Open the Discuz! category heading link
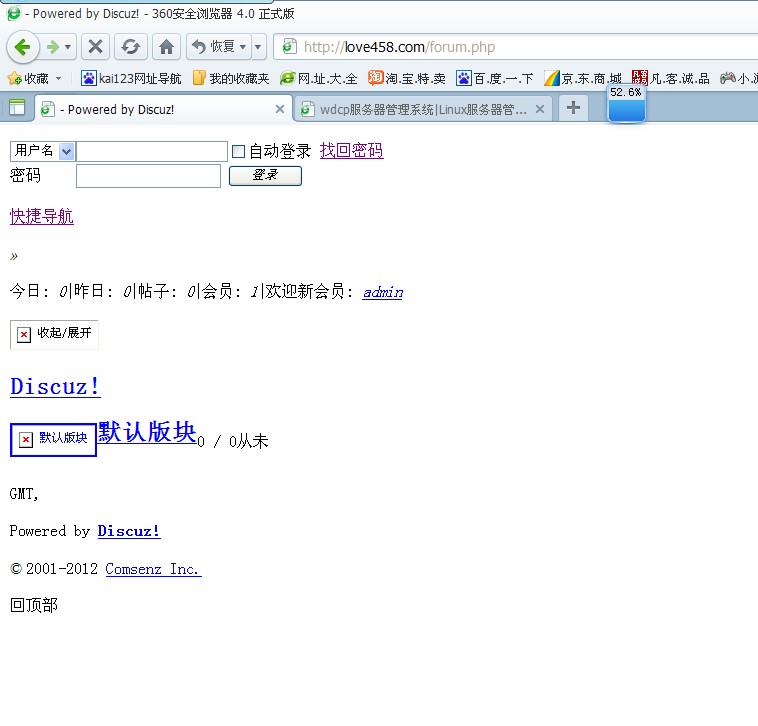Image resolution: width=758 pixels, height=726 pixels. [55, 386]
